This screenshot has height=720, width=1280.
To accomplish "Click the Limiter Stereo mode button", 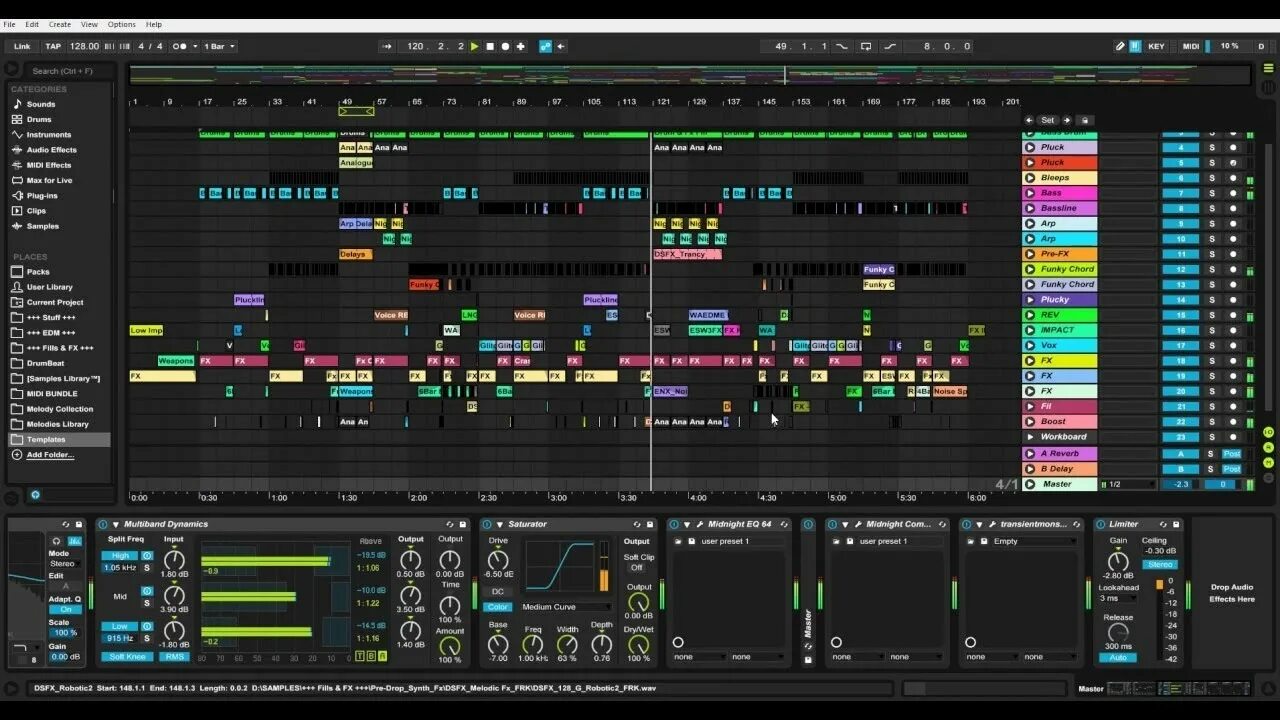I will (1160, 564).
